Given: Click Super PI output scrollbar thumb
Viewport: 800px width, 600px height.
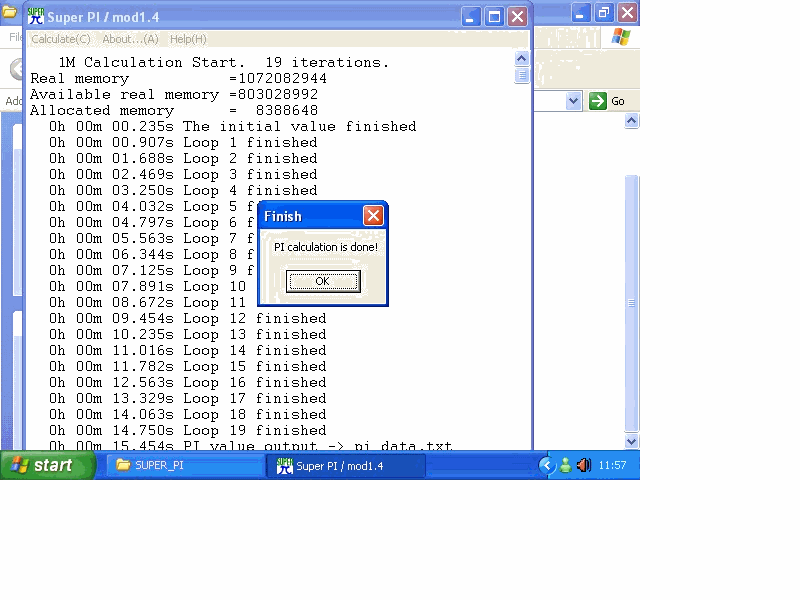Looking at the screenshot, I should coord(521,76).
